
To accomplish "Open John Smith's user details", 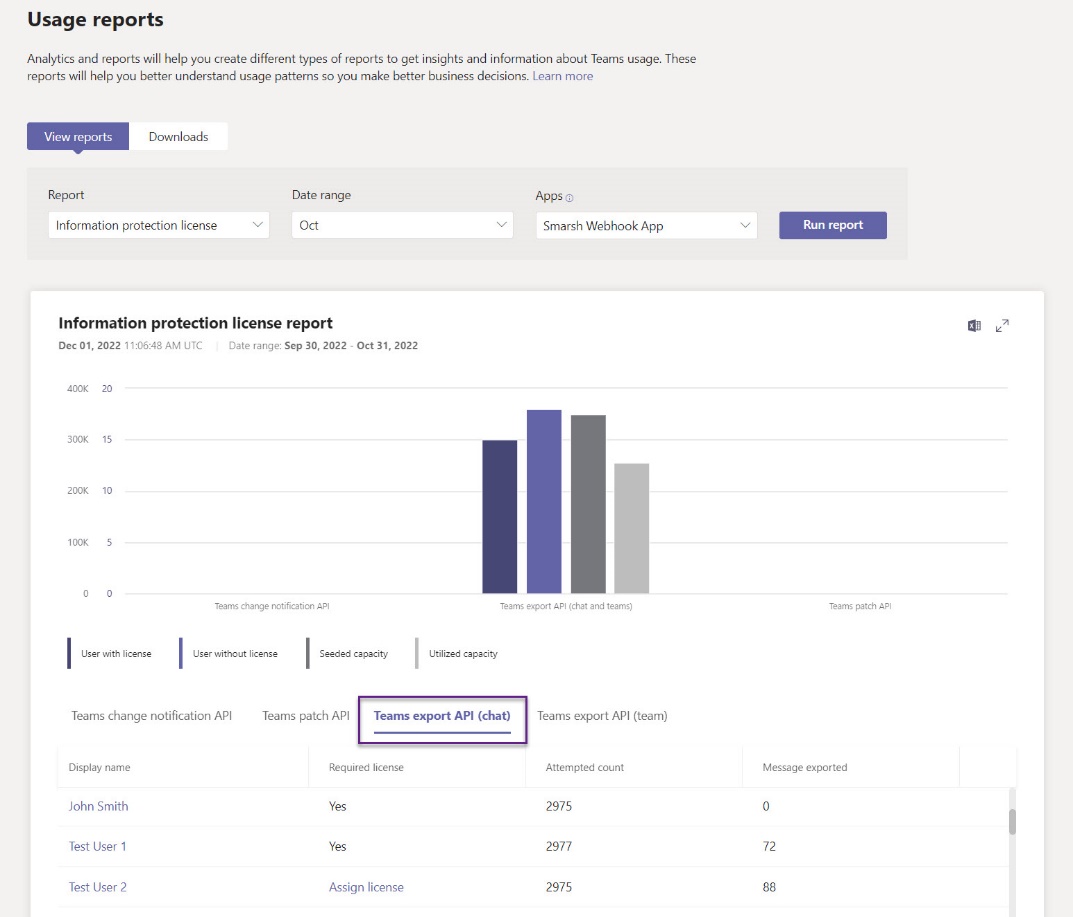I will click(x=98, y=806).
